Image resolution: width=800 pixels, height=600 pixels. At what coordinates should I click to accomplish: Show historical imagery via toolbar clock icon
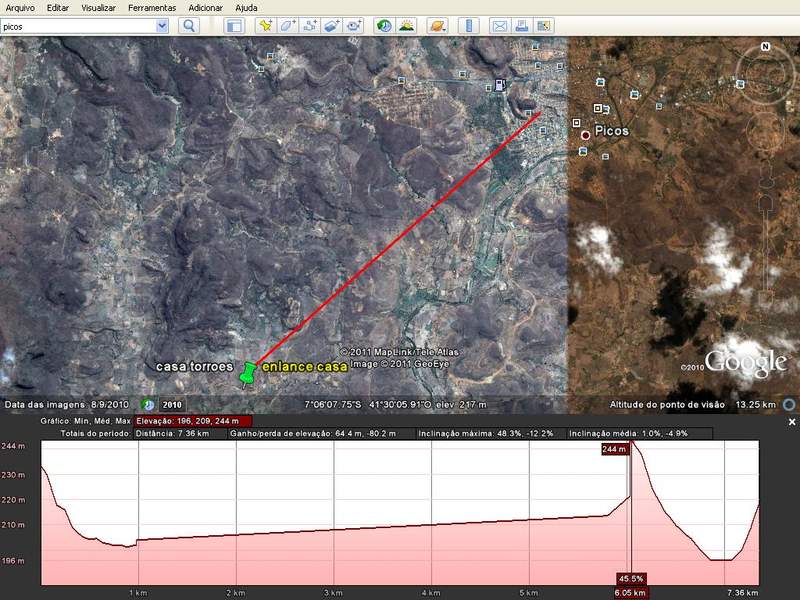click(384, 26)
